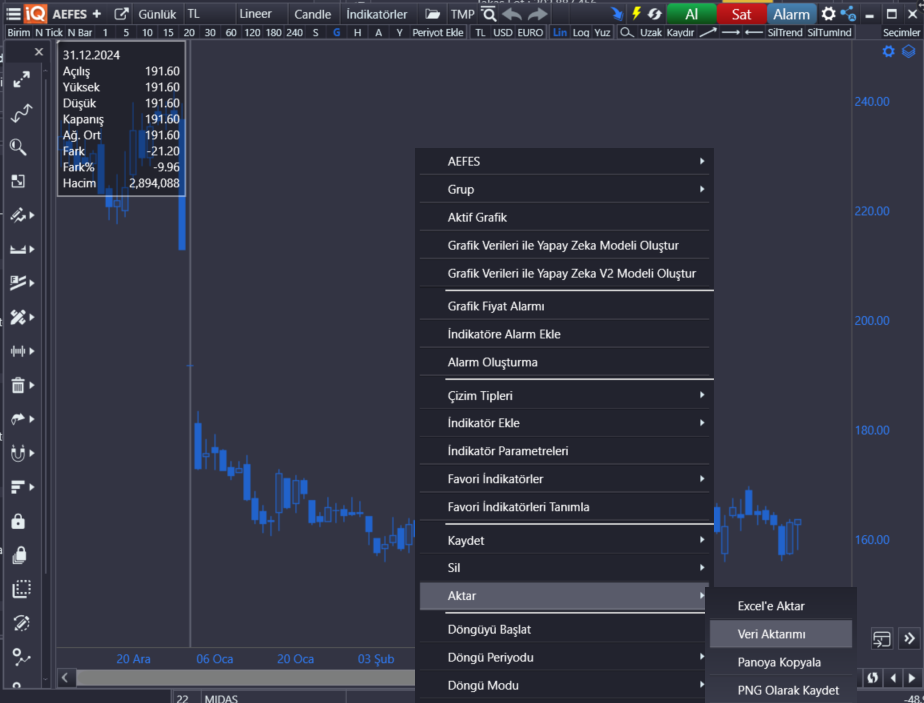Open the İndikatörler button
The image size is (924, 703).
click(x=377, y=14)
